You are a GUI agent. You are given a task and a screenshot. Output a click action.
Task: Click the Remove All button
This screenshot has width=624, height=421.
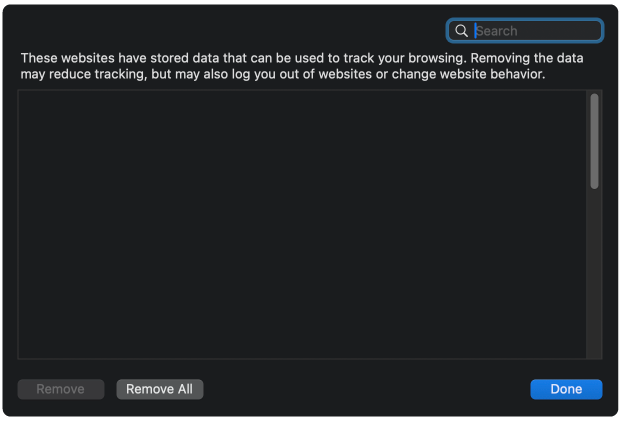[160, 389]
